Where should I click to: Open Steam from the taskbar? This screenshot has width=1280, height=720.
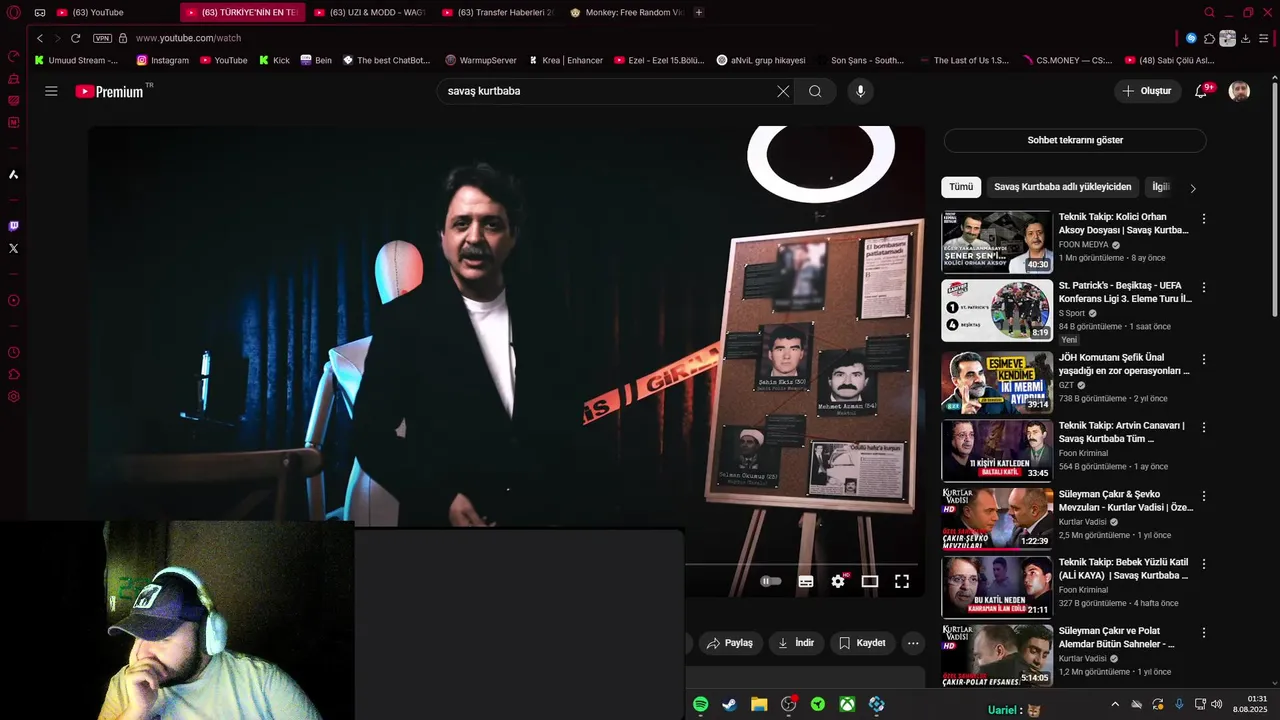click(x=730, y=705)
